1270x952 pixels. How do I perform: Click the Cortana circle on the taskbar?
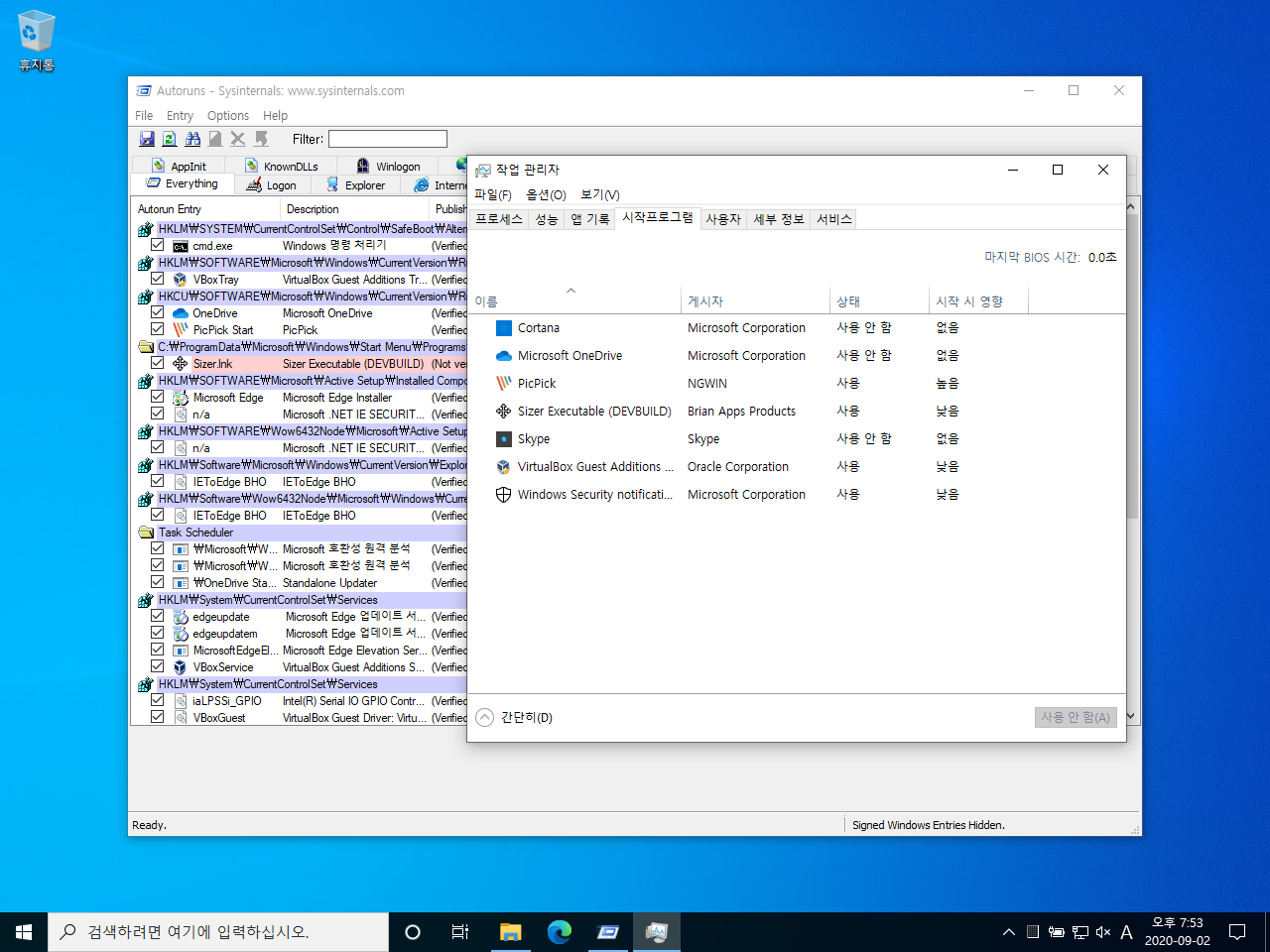click(x=413, y=932)
